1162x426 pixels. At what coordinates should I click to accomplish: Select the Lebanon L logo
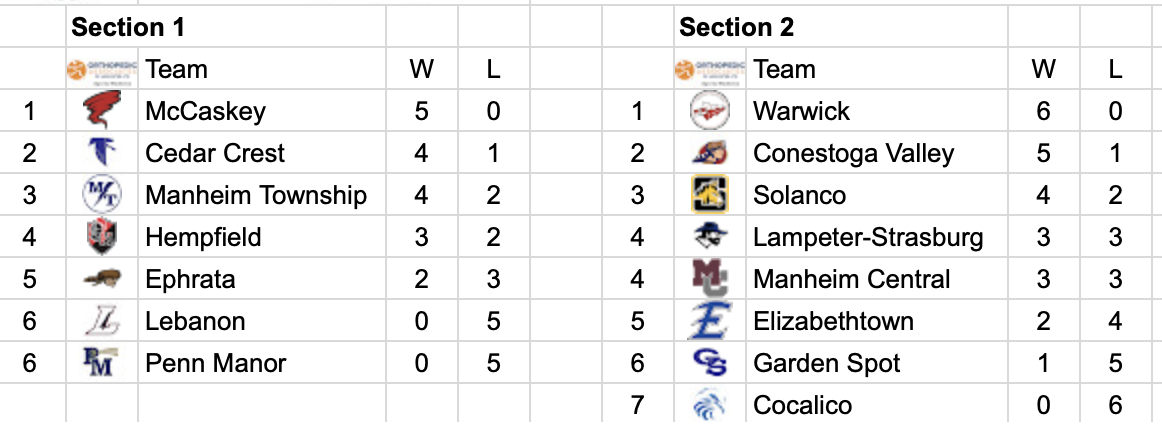[102, 321]
